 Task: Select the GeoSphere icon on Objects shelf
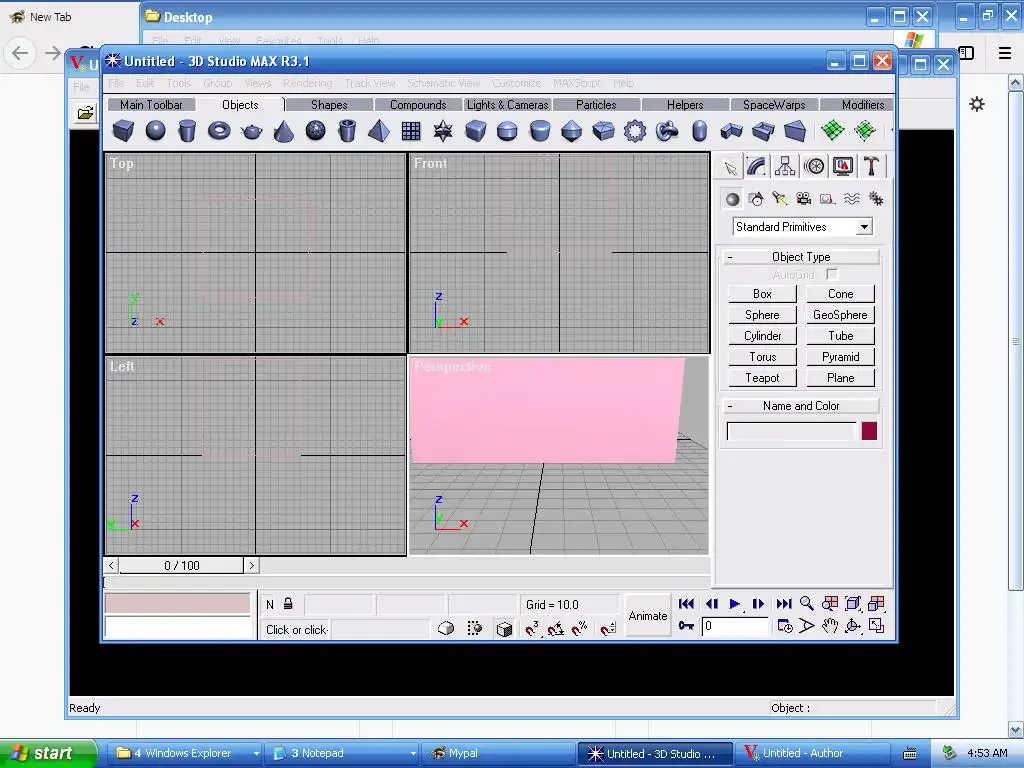315,131
